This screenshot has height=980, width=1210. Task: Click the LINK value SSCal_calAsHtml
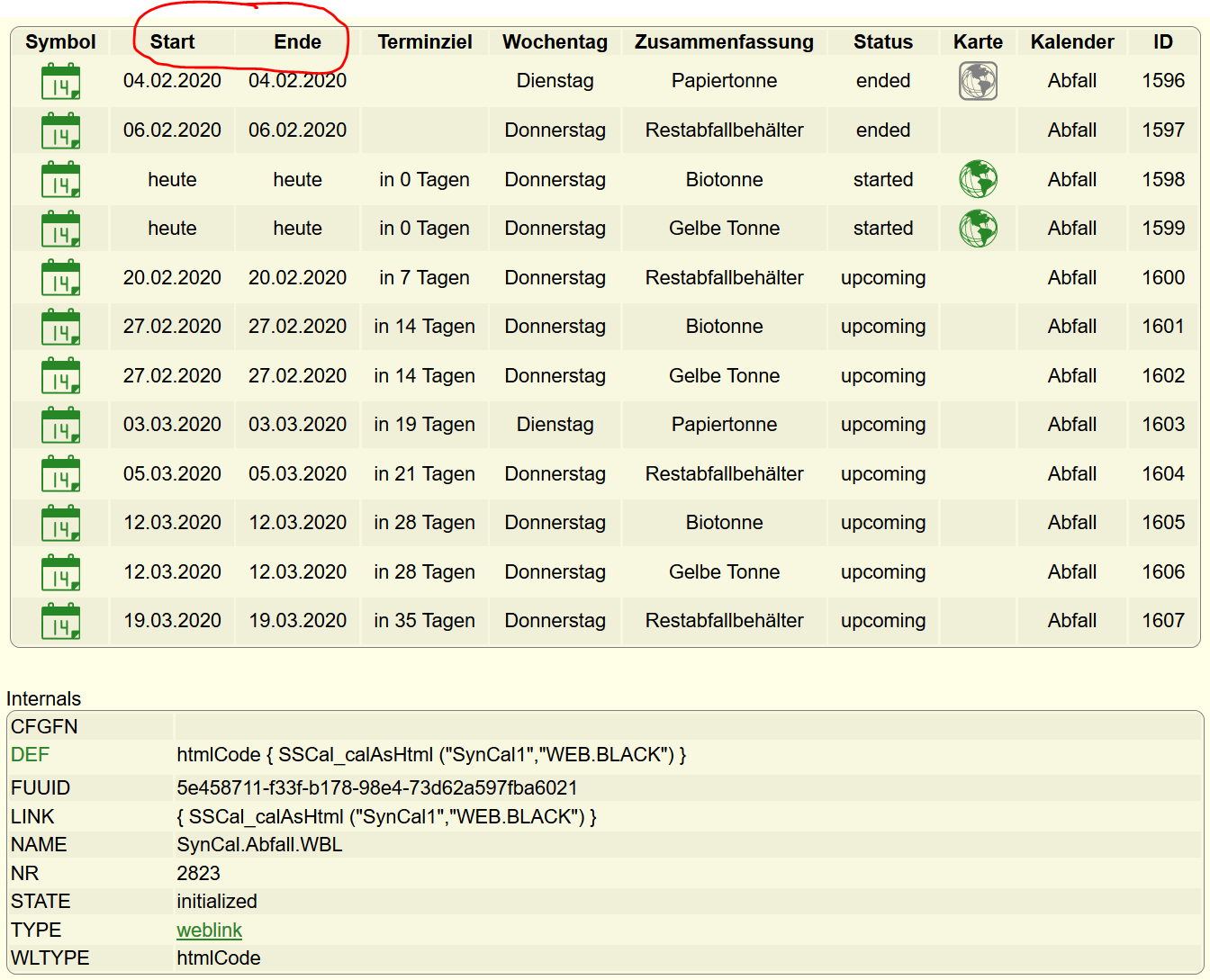pyautogui.click(x=386, y=816)
